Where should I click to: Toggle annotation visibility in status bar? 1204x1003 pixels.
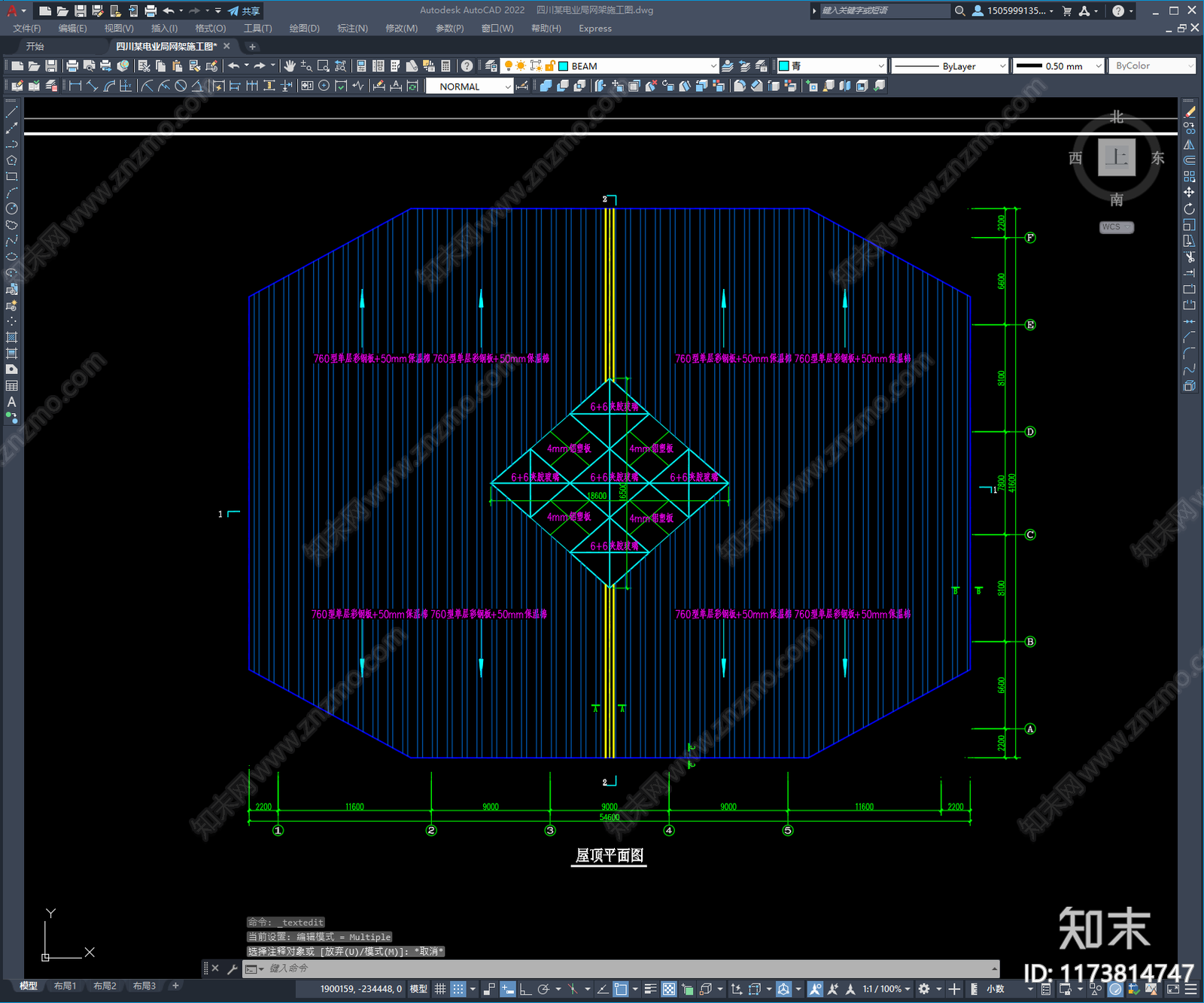tap(815, 989)
